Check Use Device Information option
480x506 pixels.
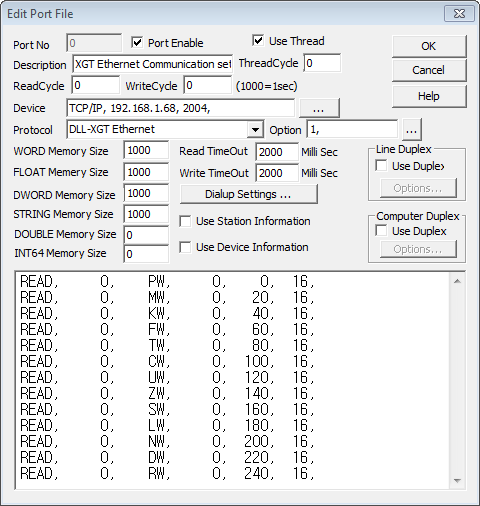coord(185,247)
